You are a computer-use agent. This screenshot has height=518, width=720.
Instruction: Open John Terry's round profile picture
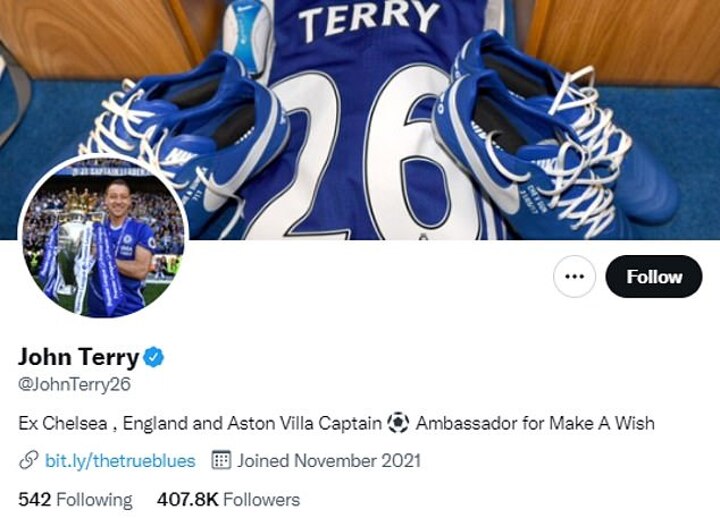click(x=104, y=238)
